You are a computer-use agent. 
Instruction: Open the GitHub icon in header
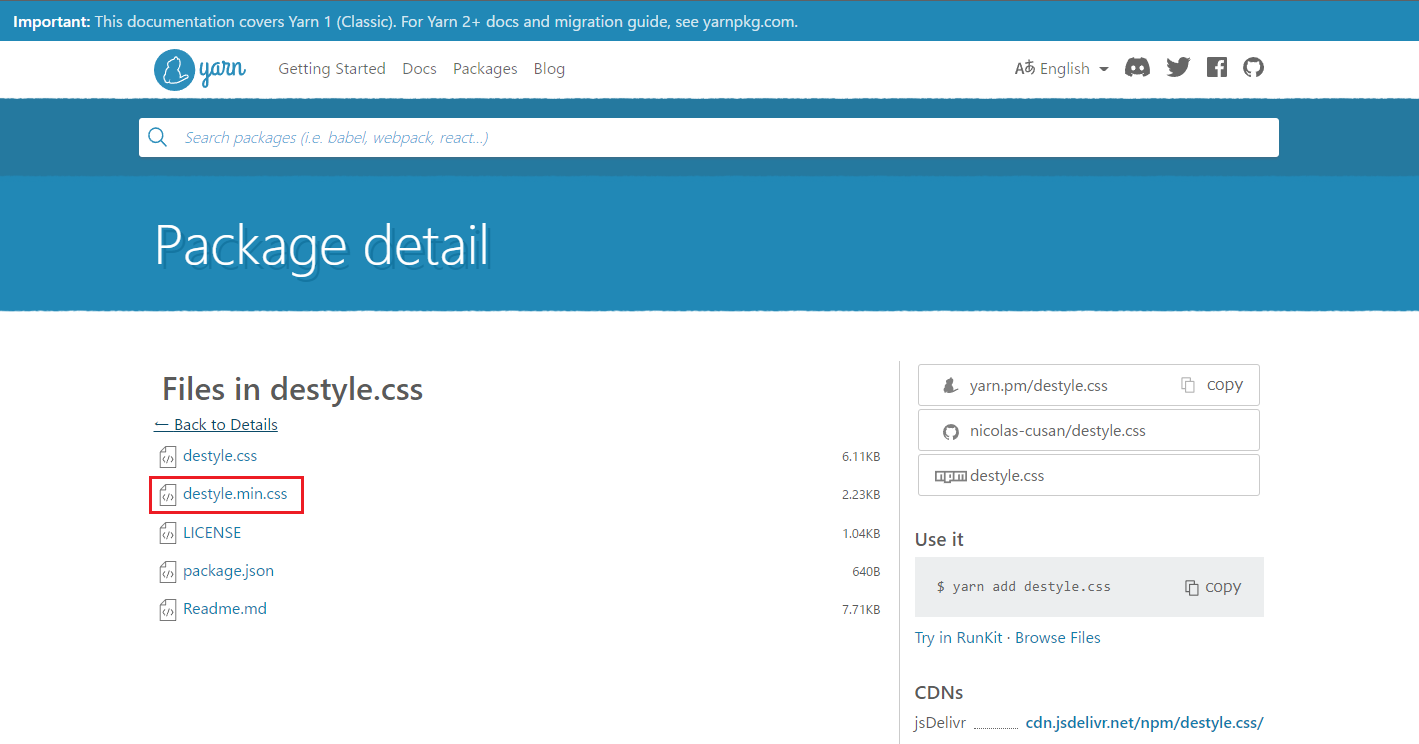tap(1253, 68)
